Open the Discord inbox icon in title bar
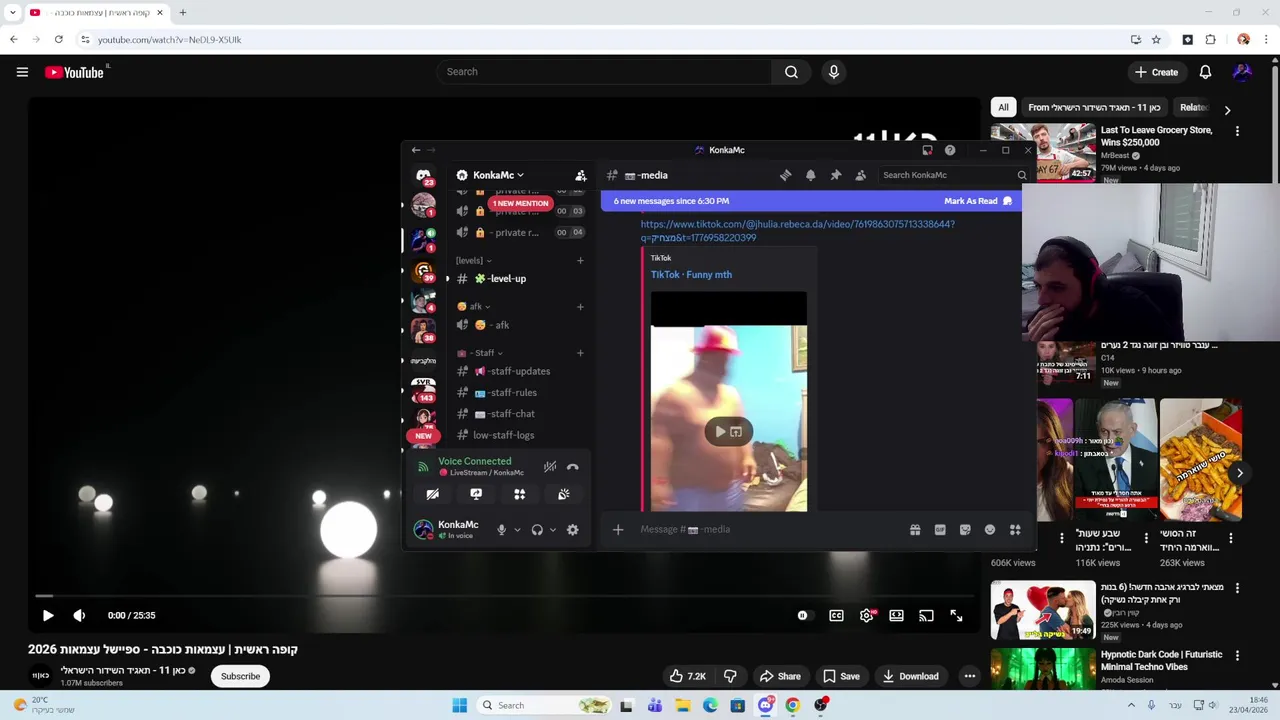Image resolution: width=1280 pixels, height=720 pixels. pyautogui.click(x=927, y=150)
